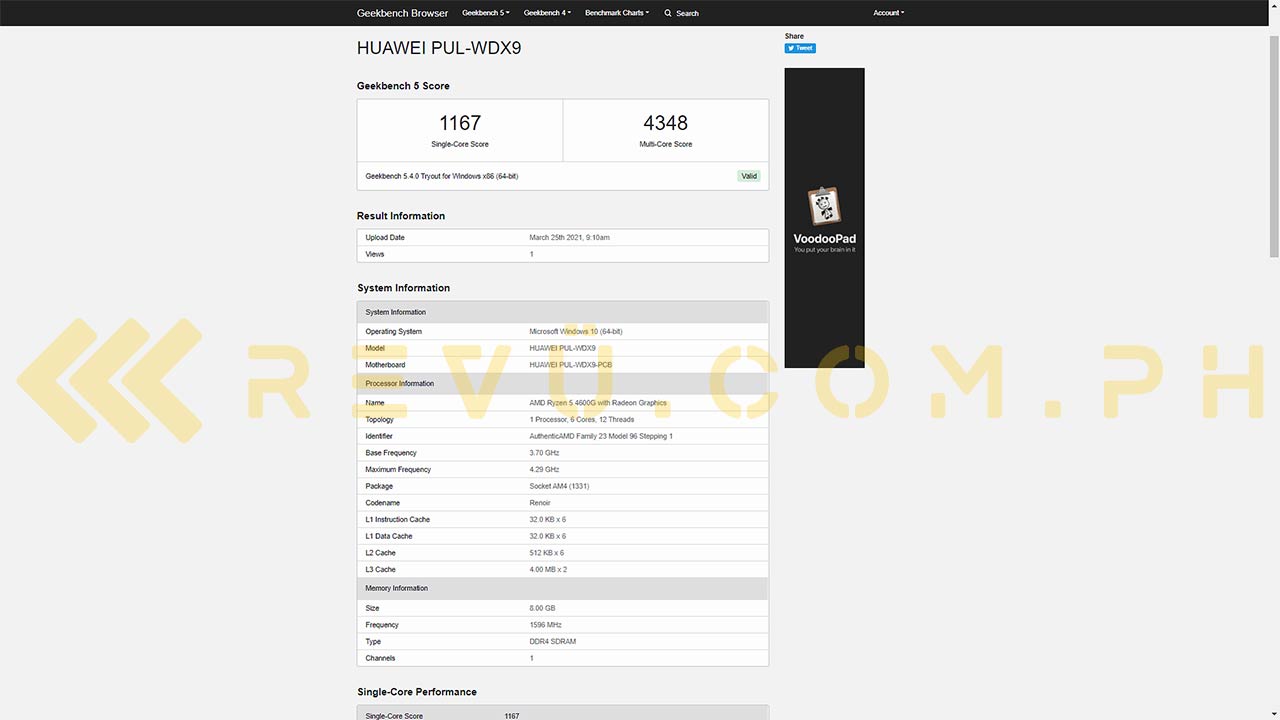Click the DDR4 SDRAM memory type value
1280x720 pixels.
pyautogui.click(x=552, y=642)
